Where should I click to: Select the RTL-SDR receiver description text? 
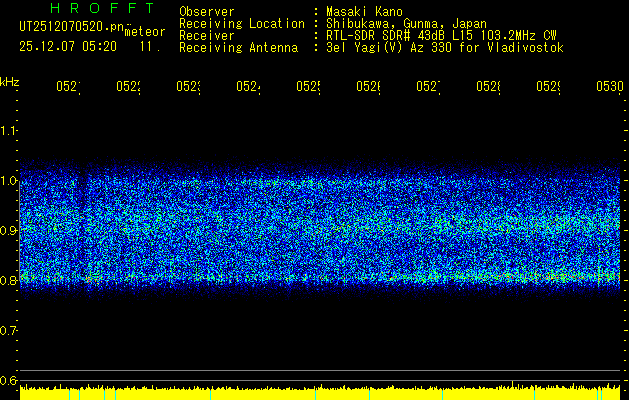[x=441, y=35]
